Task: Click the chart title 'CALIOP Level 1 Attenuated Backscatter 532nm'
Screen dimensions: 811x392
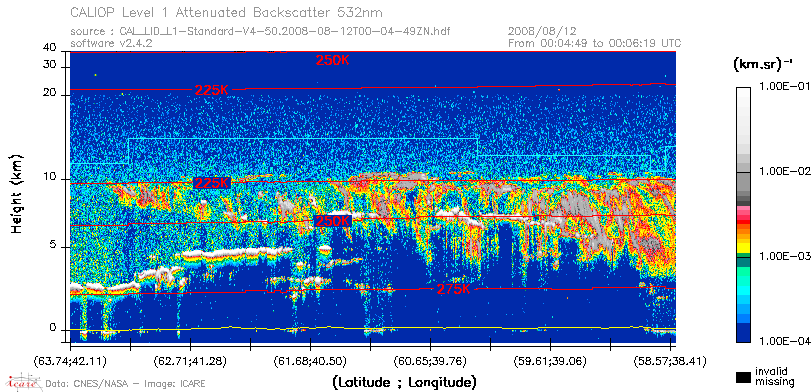Action: coord(227,12)
